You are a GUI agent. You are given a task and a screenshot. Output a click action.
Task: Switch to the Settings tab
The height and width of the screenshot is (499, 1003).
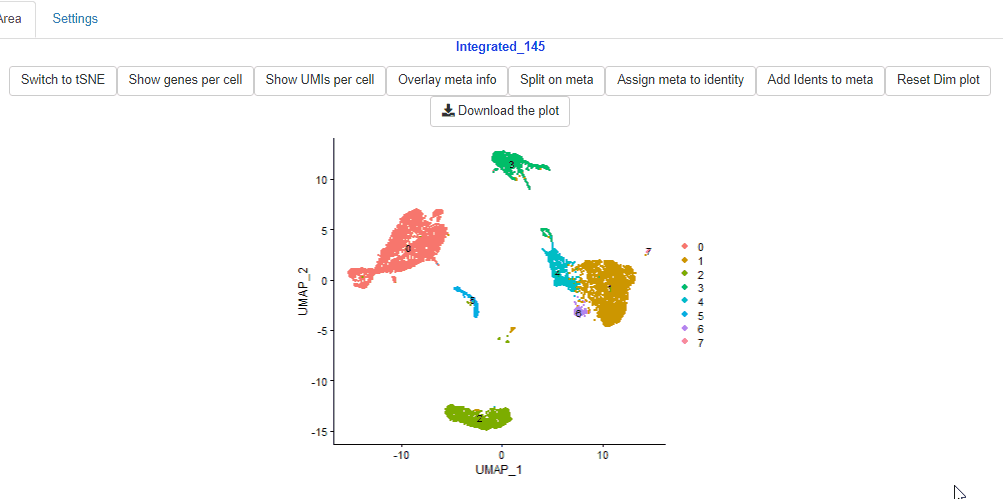[75, 19]
